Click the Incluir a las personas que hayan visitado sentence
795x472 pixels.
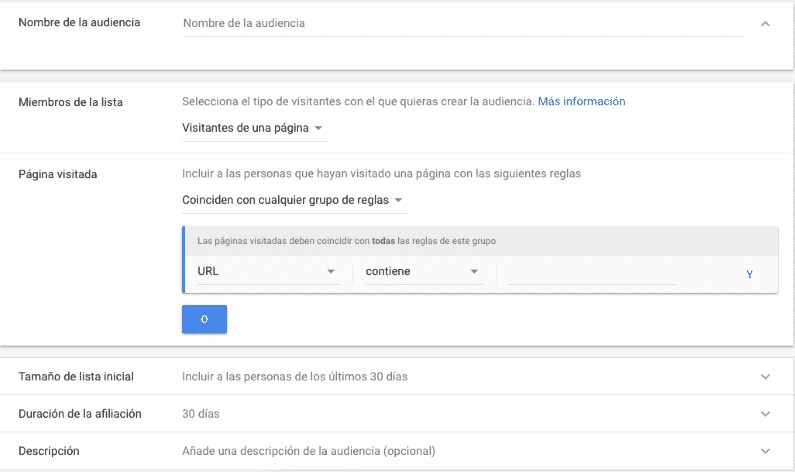coord(381,174)
